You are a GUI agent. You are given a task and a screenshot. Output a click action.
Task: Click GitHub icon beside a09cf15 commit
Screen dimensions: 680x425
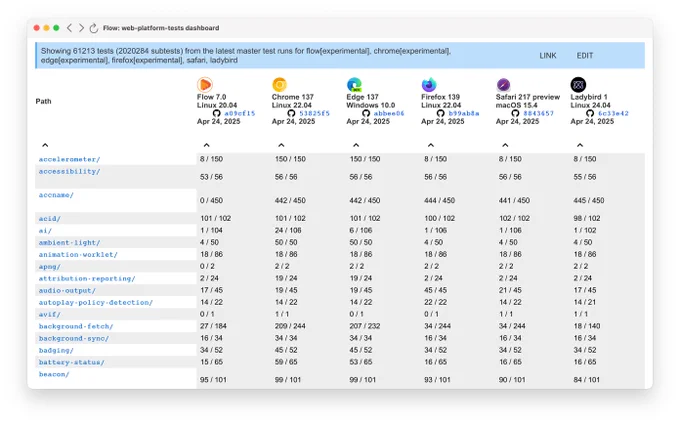[216, 113]
